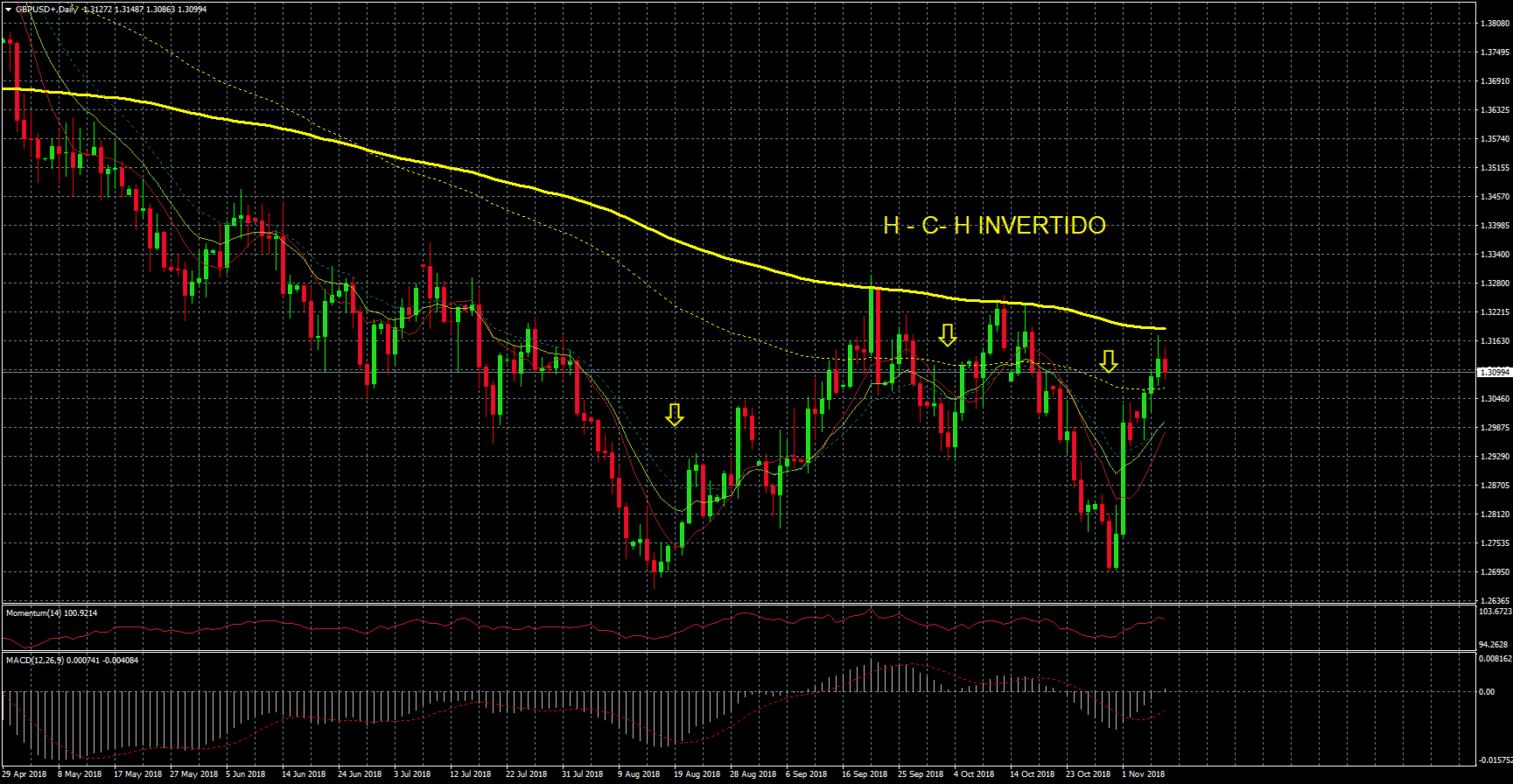Click the 1.26950 level on price scale

[x=1494, y=572]
